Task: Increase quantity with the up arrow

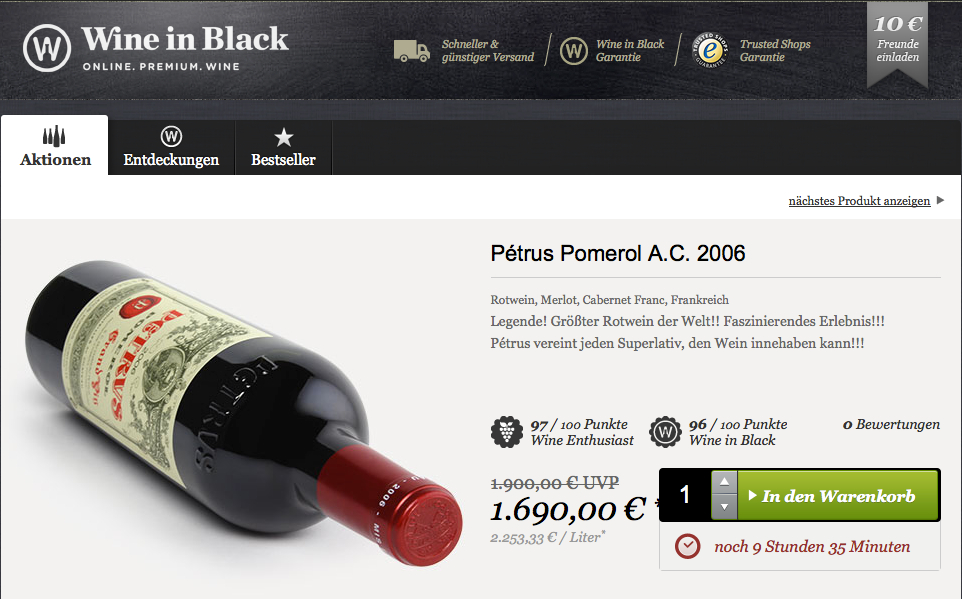Action: (x=724, y=482)
